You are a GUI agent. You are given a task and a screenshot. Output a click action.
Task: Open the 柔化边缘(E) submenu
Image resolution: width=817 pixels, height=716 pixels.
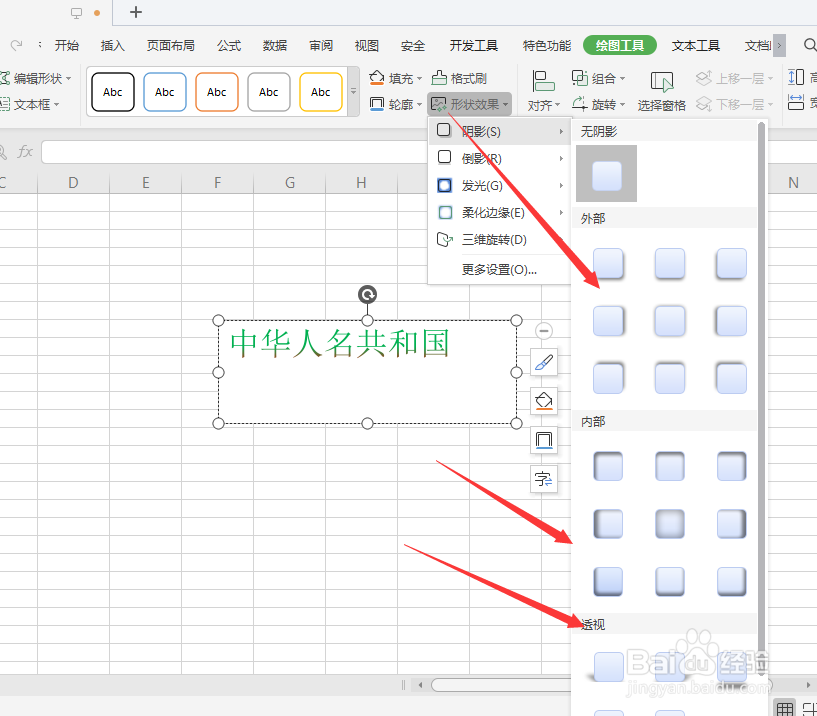(499, 213)
